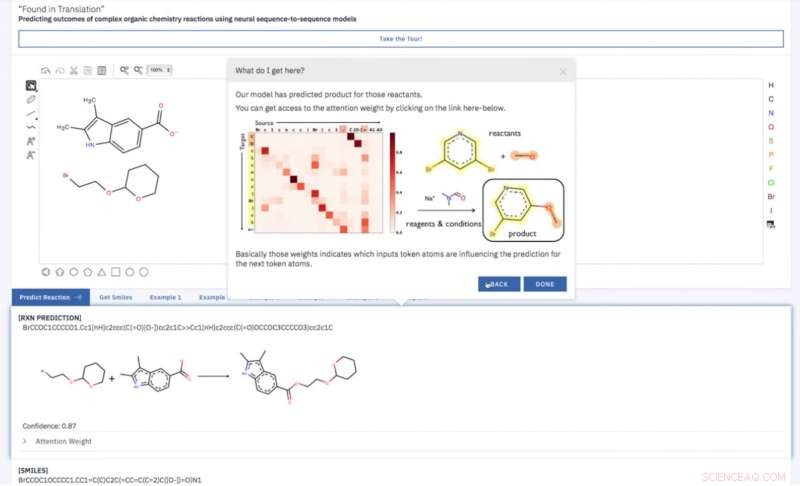Select the charge plus A+ tool
The width and height of the screenshot is (800, 486).
[x=31, y=141]
